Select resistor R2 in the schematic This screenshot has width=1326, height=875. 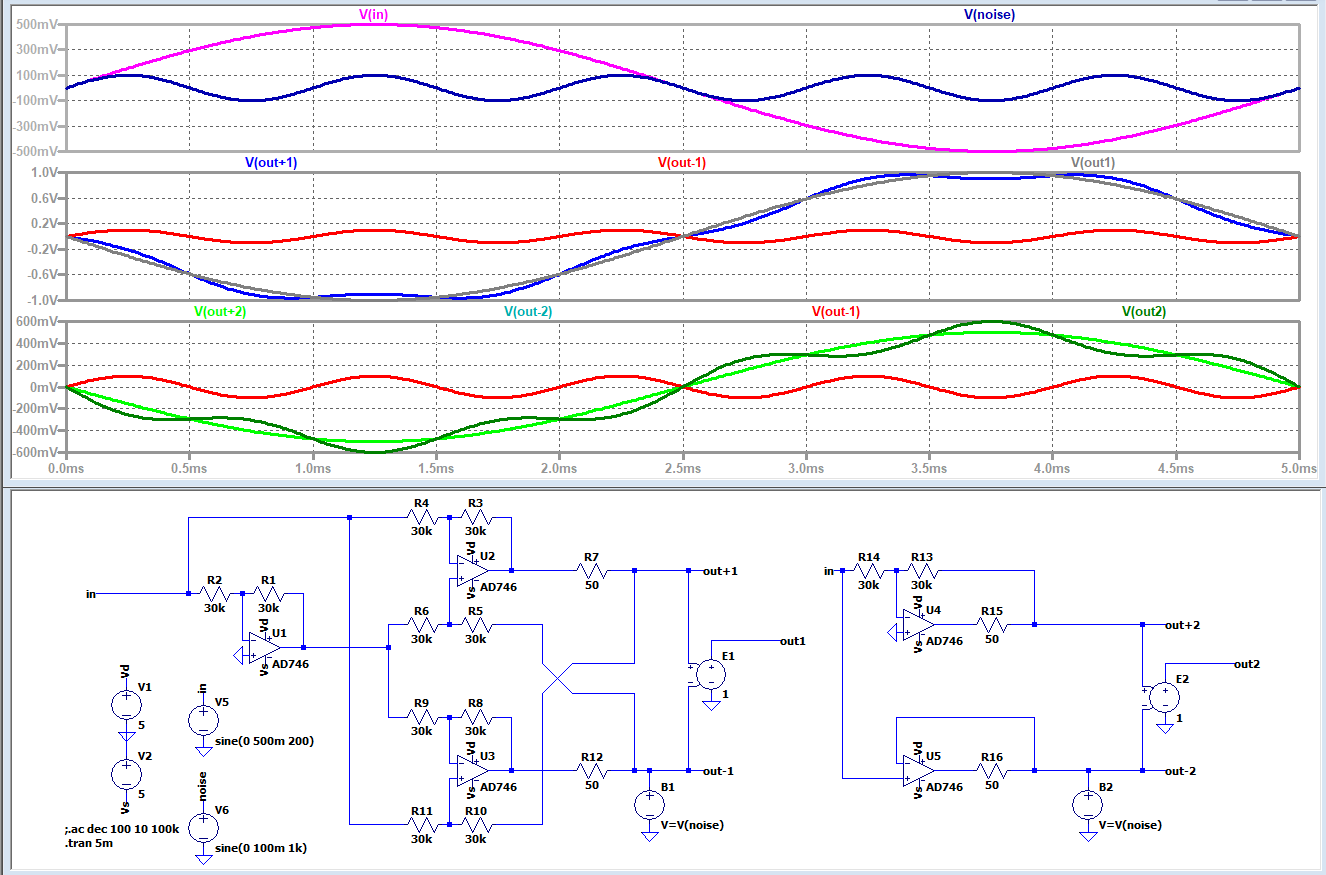pos(215,593)
